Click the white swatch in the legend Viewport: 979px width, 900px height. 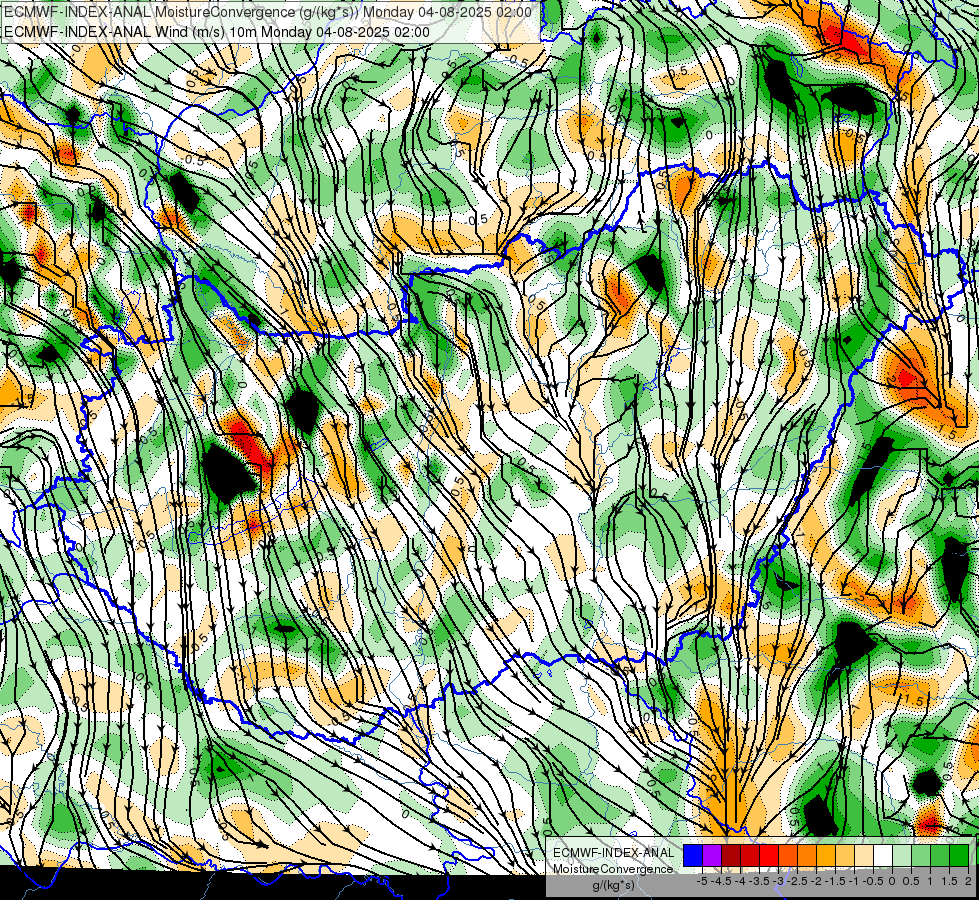[883, 856]
